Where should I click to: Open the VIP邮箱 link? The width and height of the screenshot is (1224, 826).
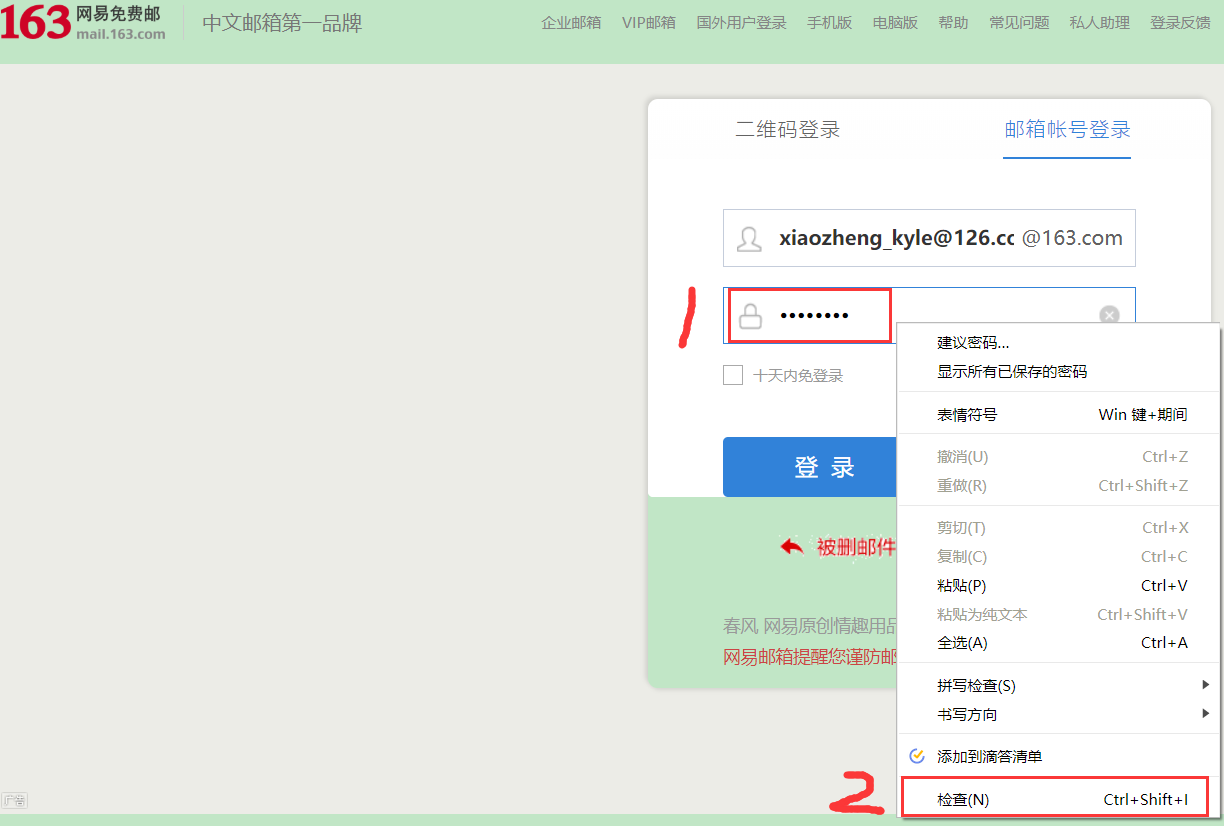[648, 22]
